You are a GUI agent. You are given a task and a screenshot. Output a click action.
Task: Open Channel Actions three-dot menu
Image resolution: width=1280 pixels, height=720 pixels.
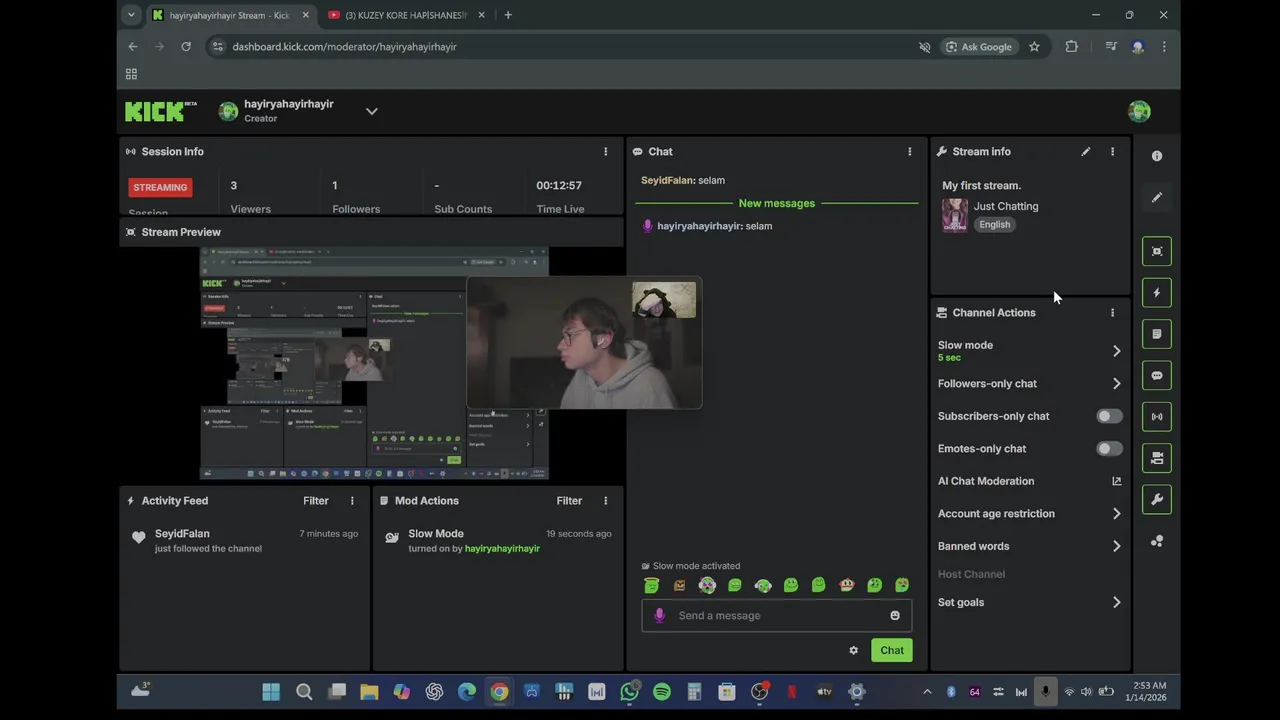click(1112, 313)
